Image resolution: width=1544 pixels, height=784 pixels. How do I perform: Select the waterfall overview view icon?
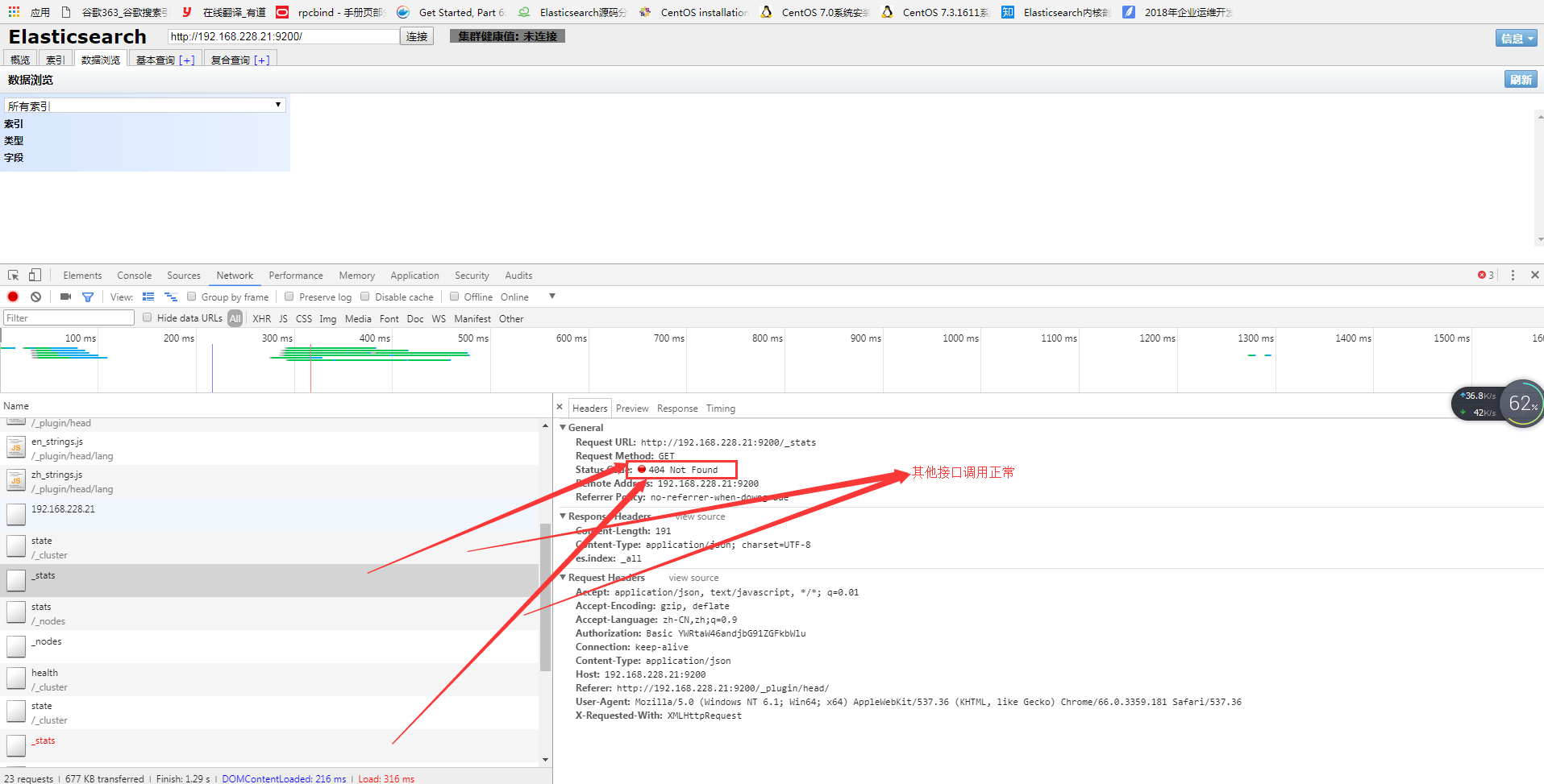[x=171, y=297]
